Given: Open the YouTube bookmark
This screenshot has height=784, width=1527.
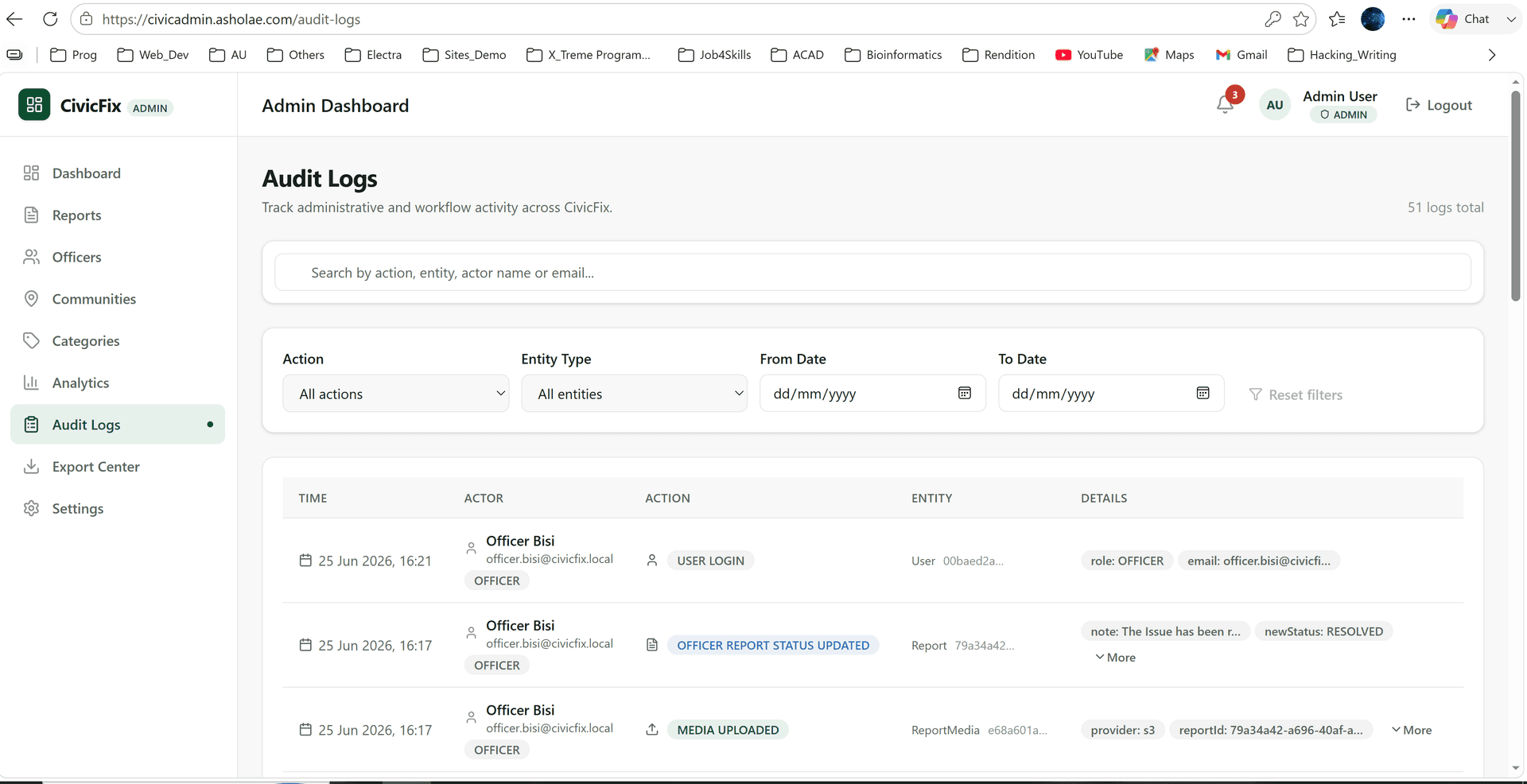Looking at the screenshot, I should tap(1089, 55).
